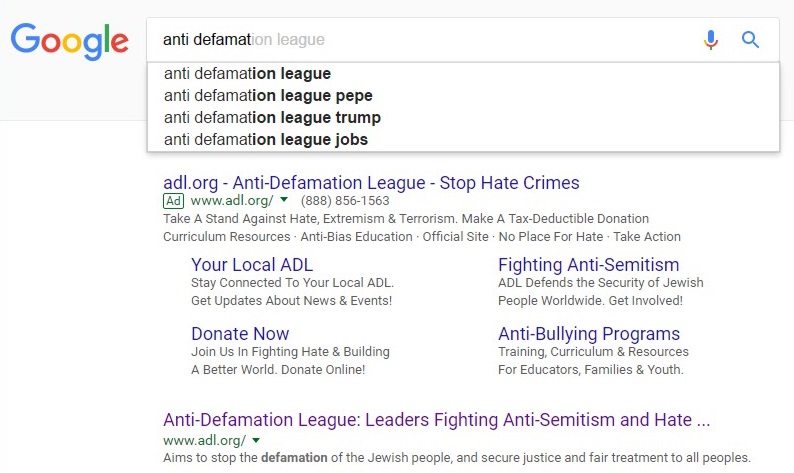The image size is (794, 473).
Task: Open the 'Donate Now' sitelink
Action: point(240,334)
